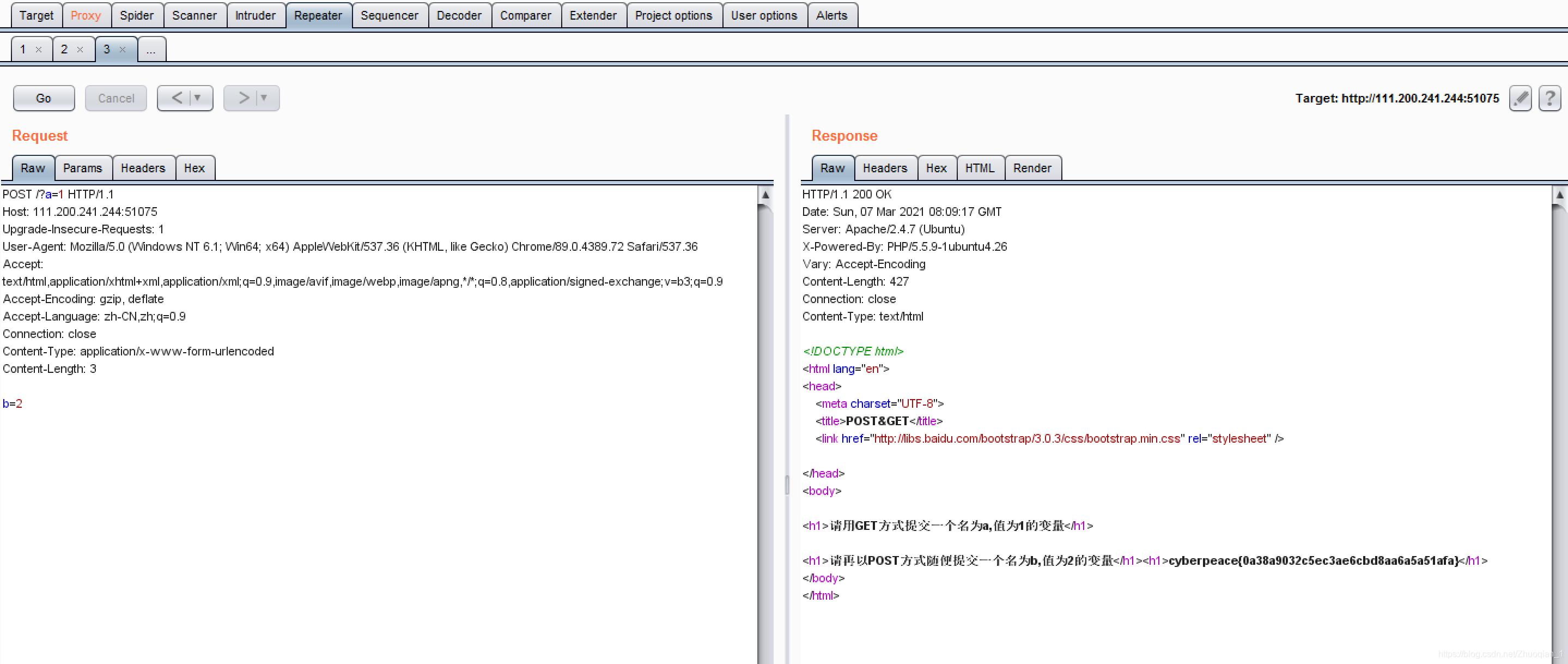Screen dimensions: 1568x664
Task: Click into the request body b=2
Action: pyautogui.click(x=13, y=403)
